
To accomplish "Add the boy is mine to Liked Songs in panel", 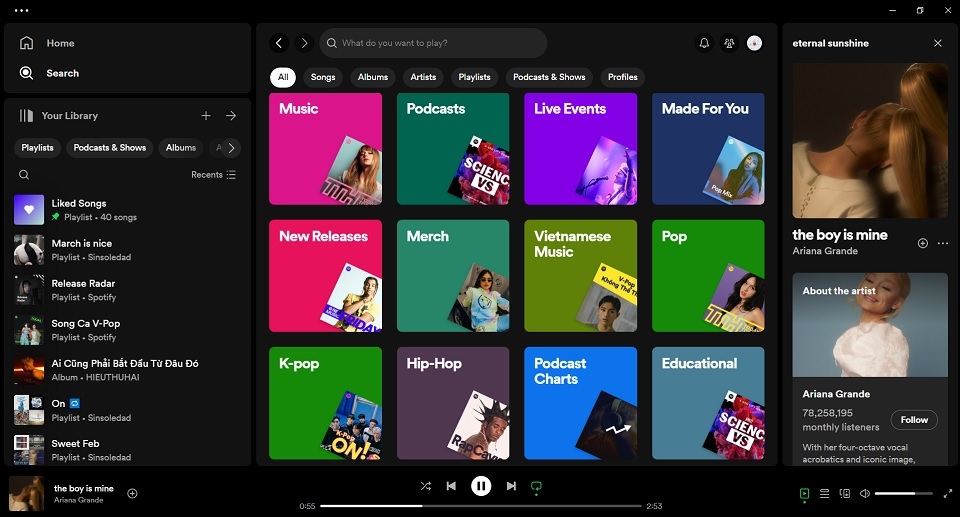I will click(x=923, y=243).
